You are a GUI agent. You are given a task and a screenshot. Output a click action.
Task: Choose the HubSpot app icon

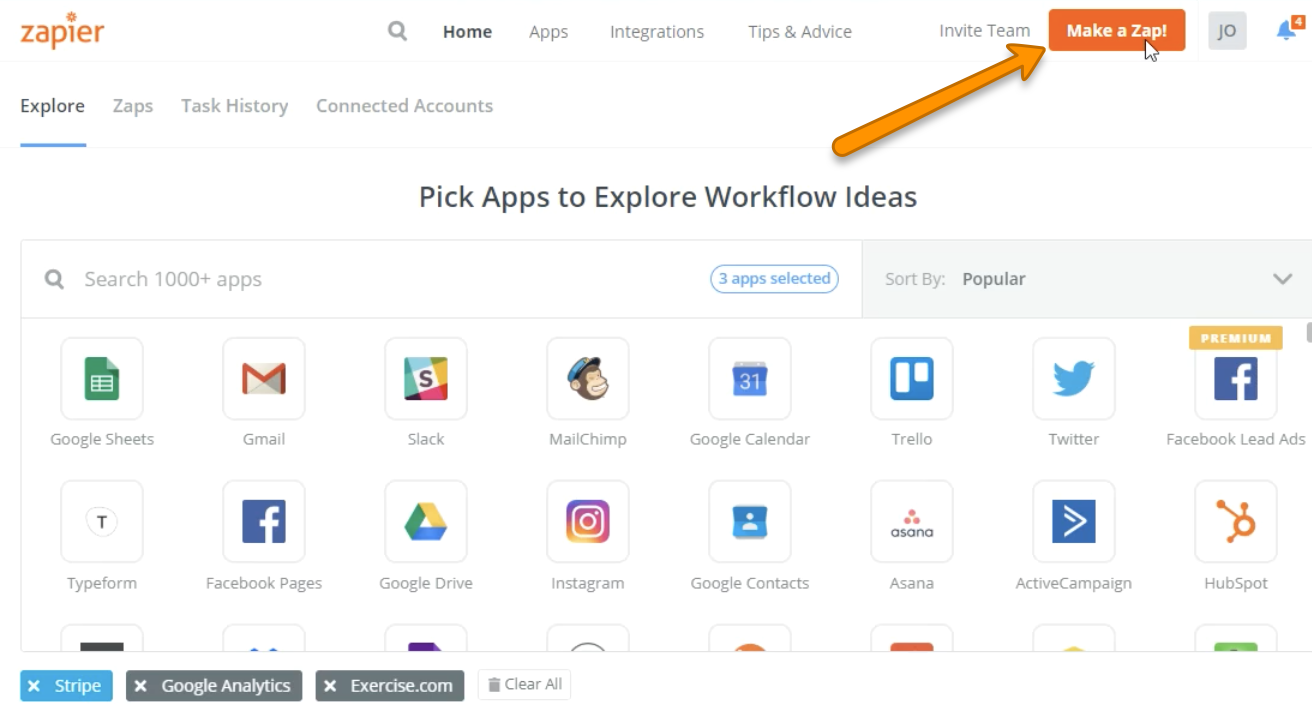[x=1236, y=522]
